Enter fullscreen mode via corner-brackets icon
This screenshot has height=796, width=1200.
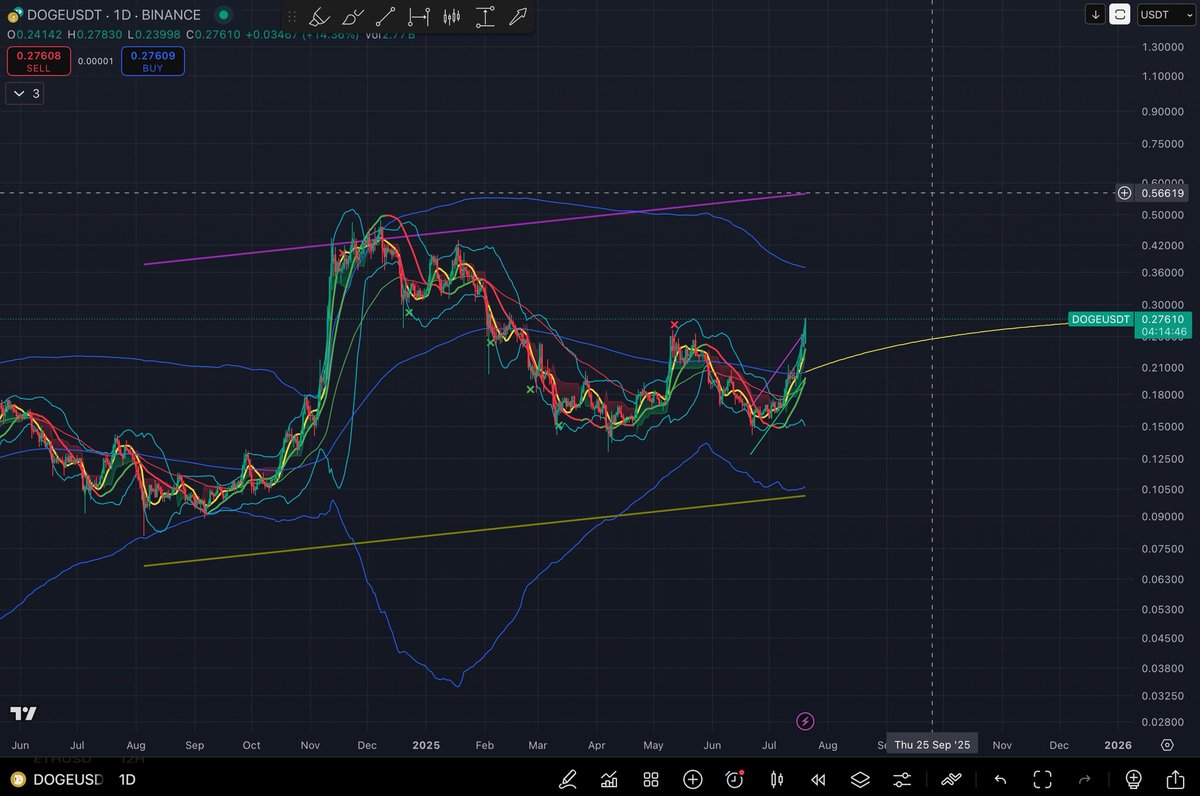tap(1042, 779)
